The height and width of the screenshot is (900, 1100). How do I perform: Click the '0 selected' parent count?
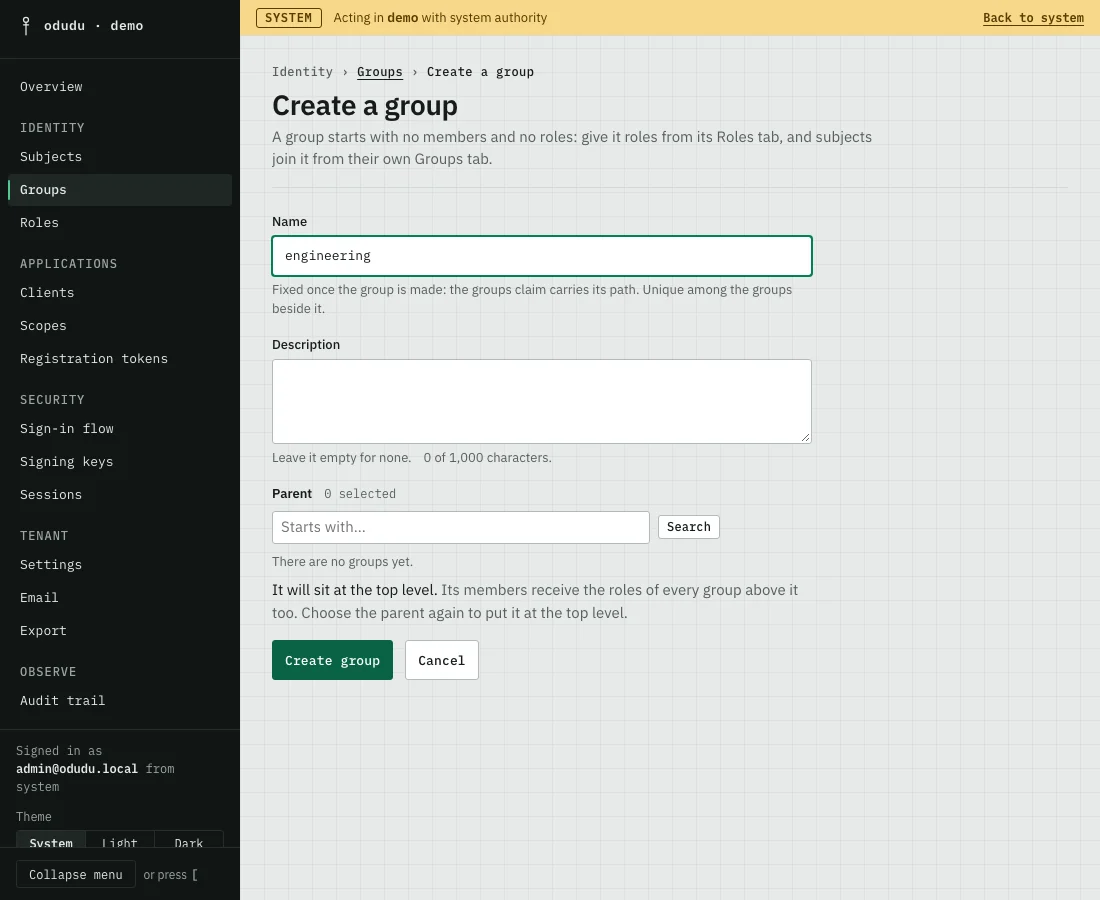pos(360,494)
